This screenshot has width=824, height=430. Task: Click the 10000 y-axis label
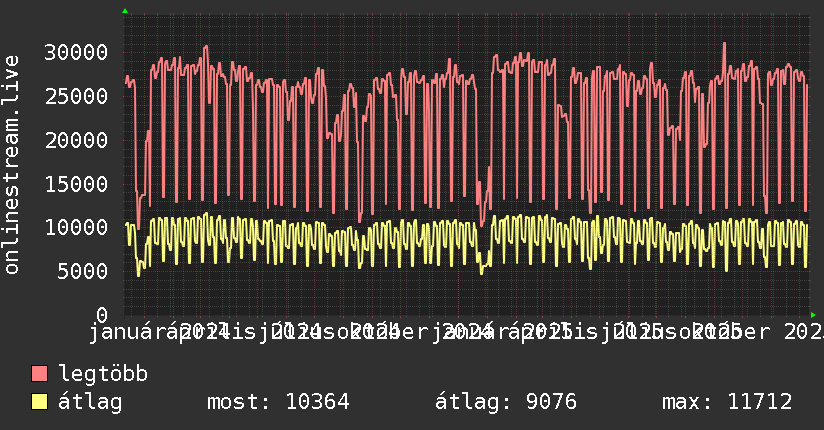click(76, 228)
